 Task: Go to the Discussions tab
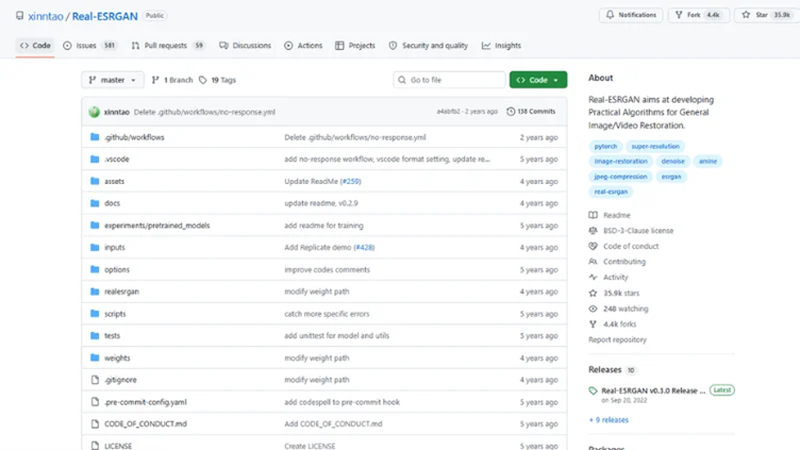[x=245, y=45]
